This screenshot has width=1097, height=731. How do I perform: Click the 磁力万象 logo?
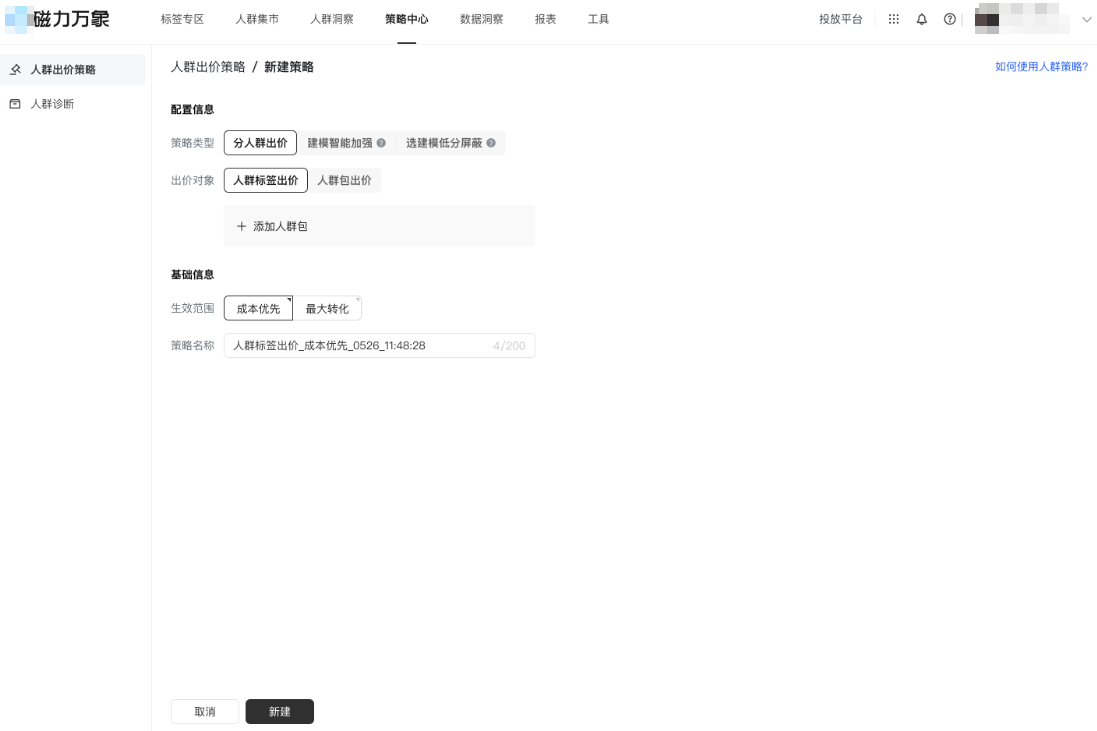pos(57,19)
